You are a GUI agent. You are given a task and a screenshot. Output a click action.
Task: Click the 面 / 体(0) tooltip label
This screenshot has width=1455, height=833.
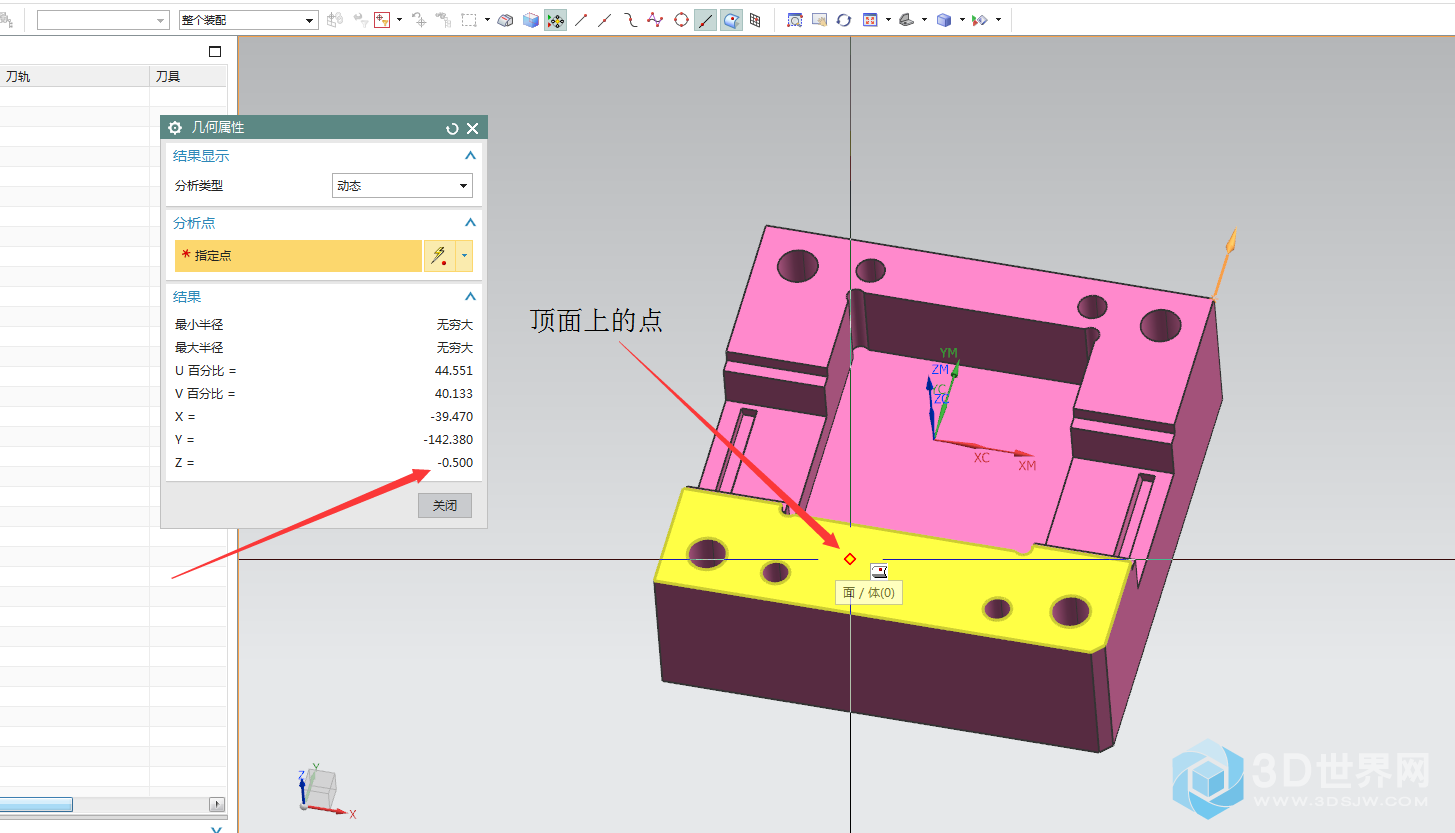869,593
